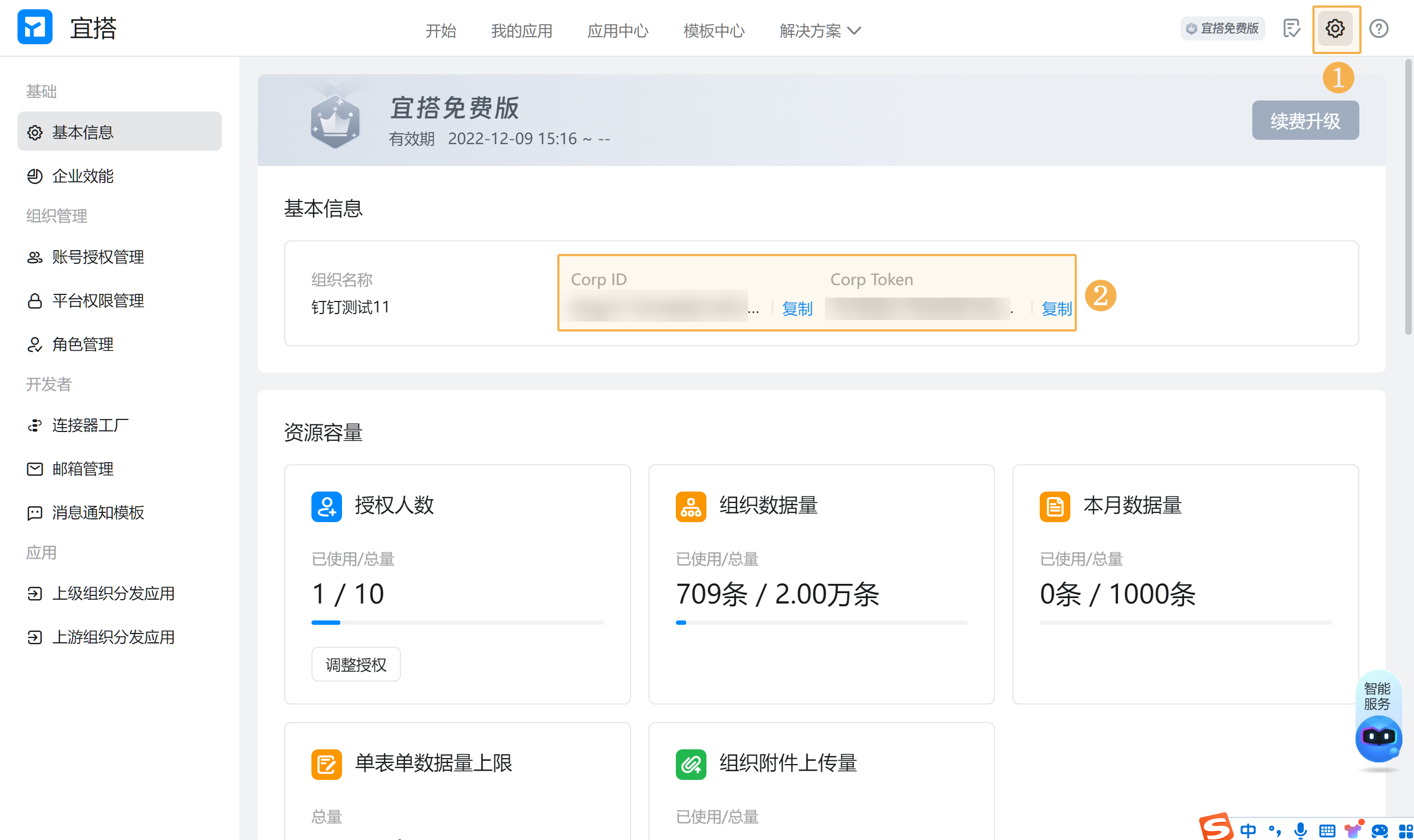Select 企业效能 in the sidebar
Screen dimensions: 1414x840
click(83, 176)
